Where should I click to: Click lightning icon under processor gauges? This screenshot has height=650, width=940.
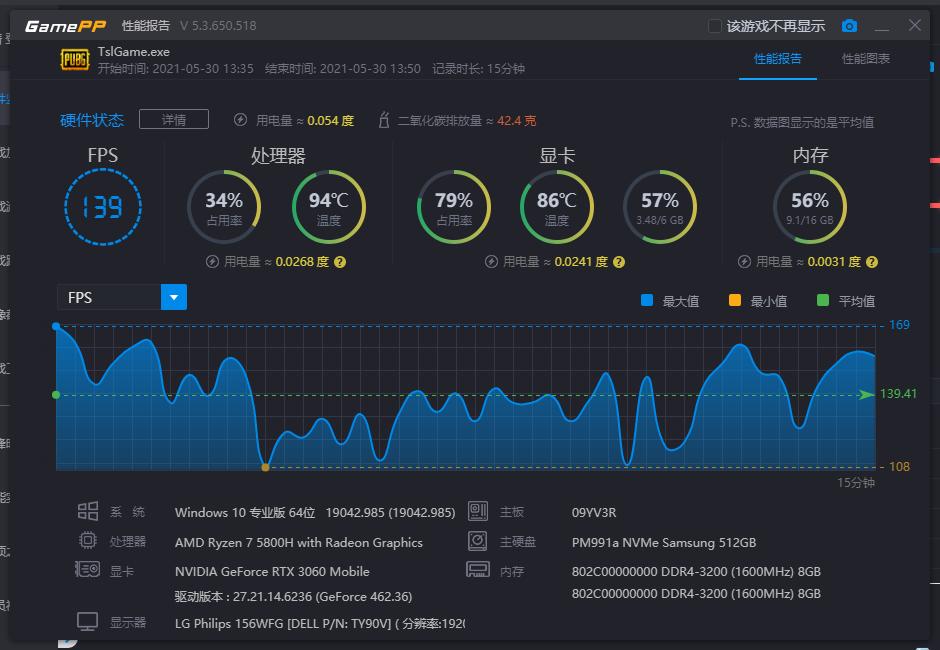click(x=212, y=262)
